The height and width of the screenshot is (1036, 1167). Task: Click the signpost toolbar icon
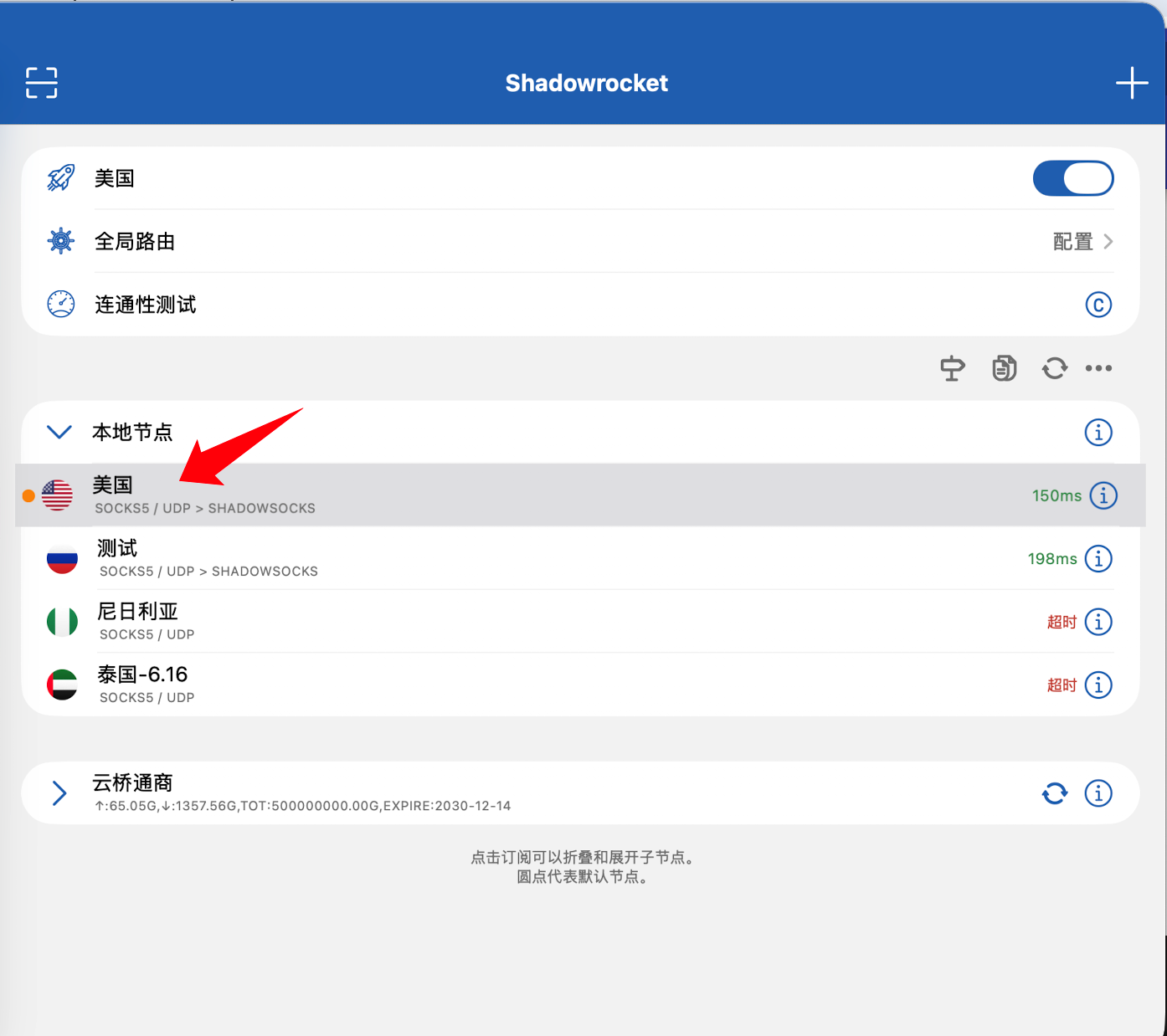click(x=953, y=368)
